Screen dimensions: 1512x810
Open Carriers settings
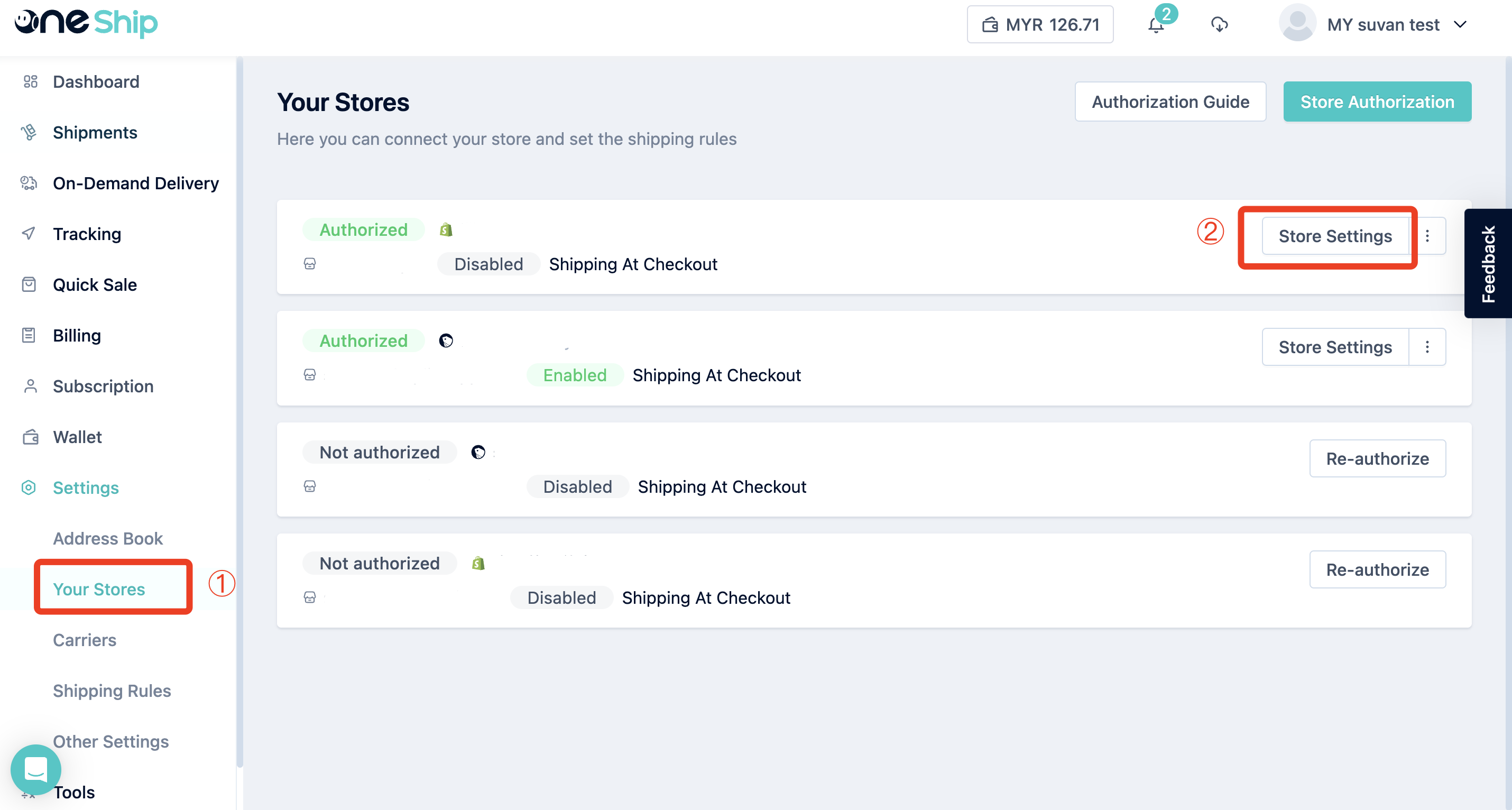(x=85, y=640)
